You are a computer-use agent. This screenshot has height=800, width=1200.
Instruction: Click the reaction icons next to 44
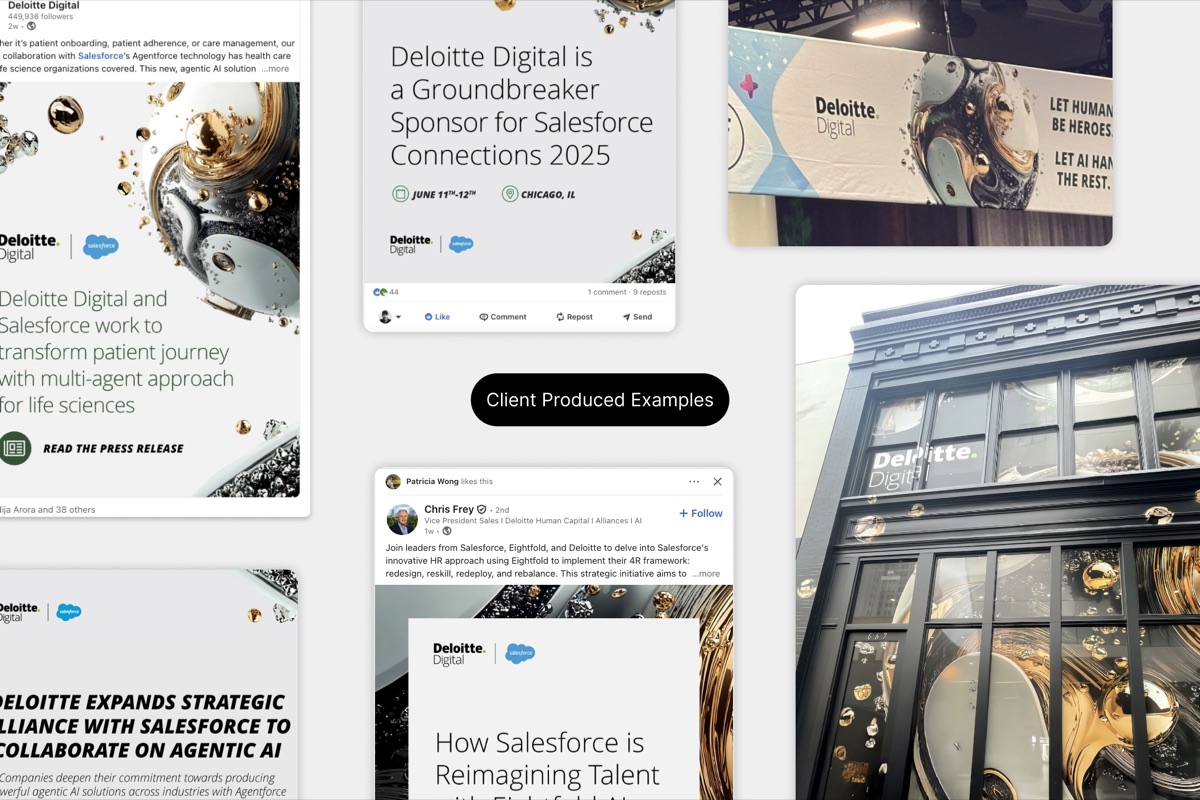(380, 292)
